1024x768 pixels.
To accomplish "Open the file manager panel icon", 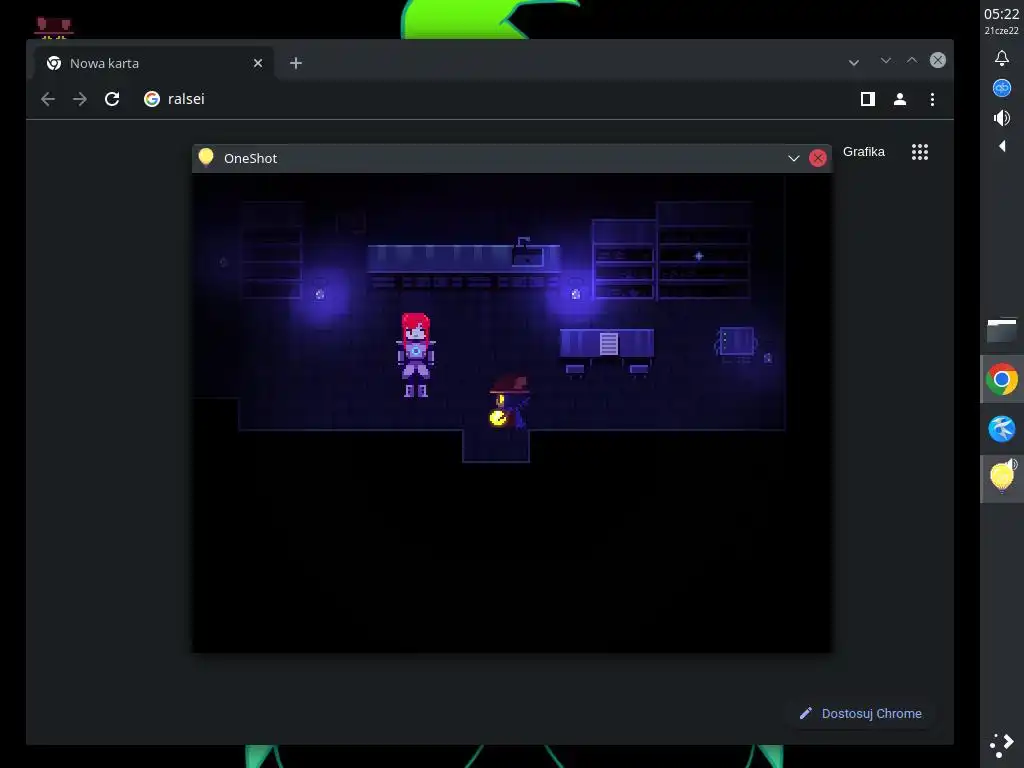I will point(1002,330).
